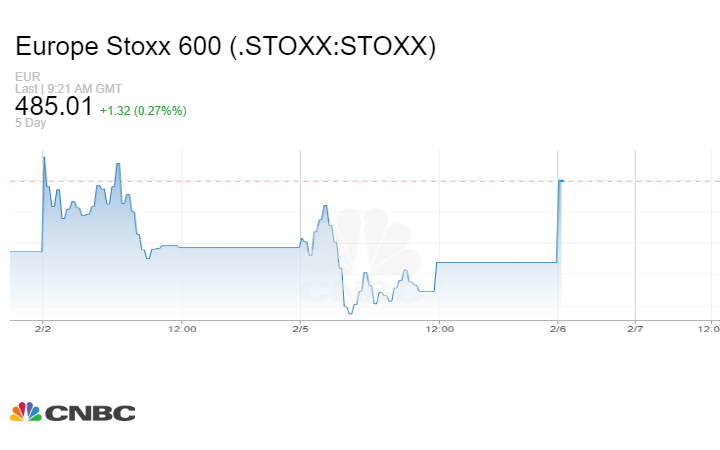720x450 pixels.
Task: Click the second 12:00 time axis label
Action: (439, 328)
